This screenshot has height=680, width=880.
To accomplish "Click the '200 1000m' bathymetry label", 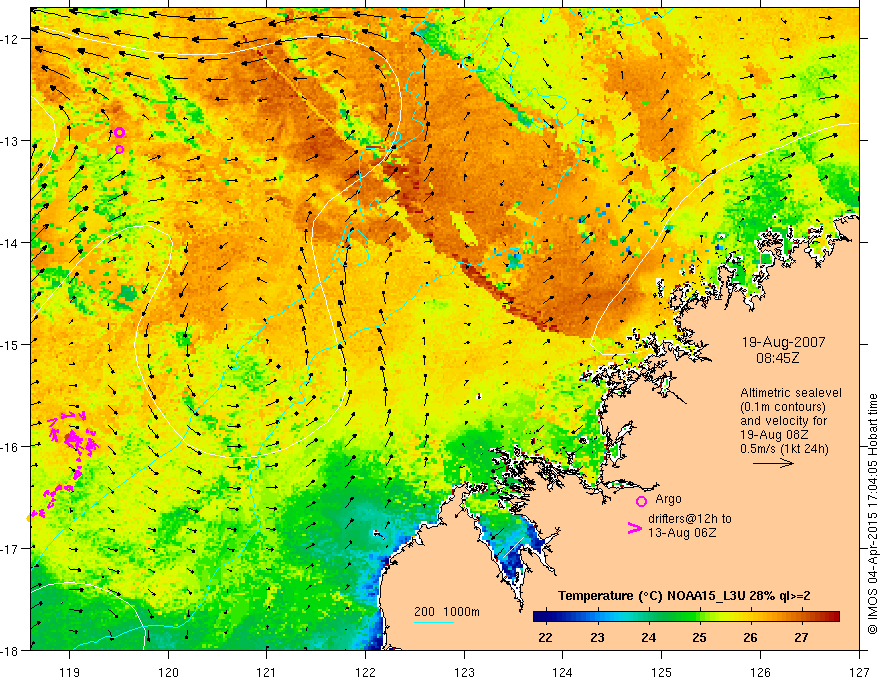I will pos(447,612).
